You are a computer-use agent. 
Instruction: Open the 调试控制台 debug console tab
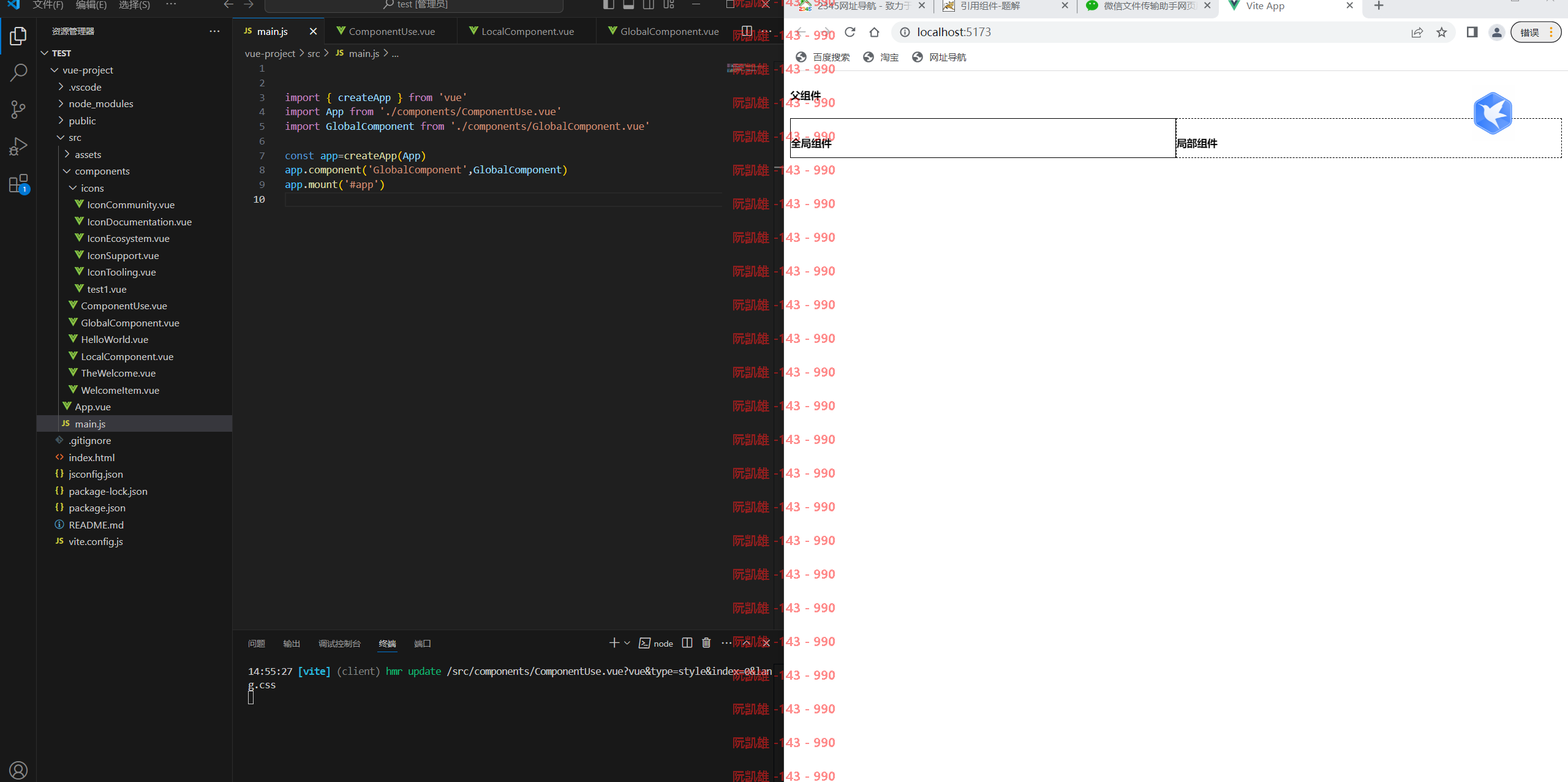coord(339,644)
